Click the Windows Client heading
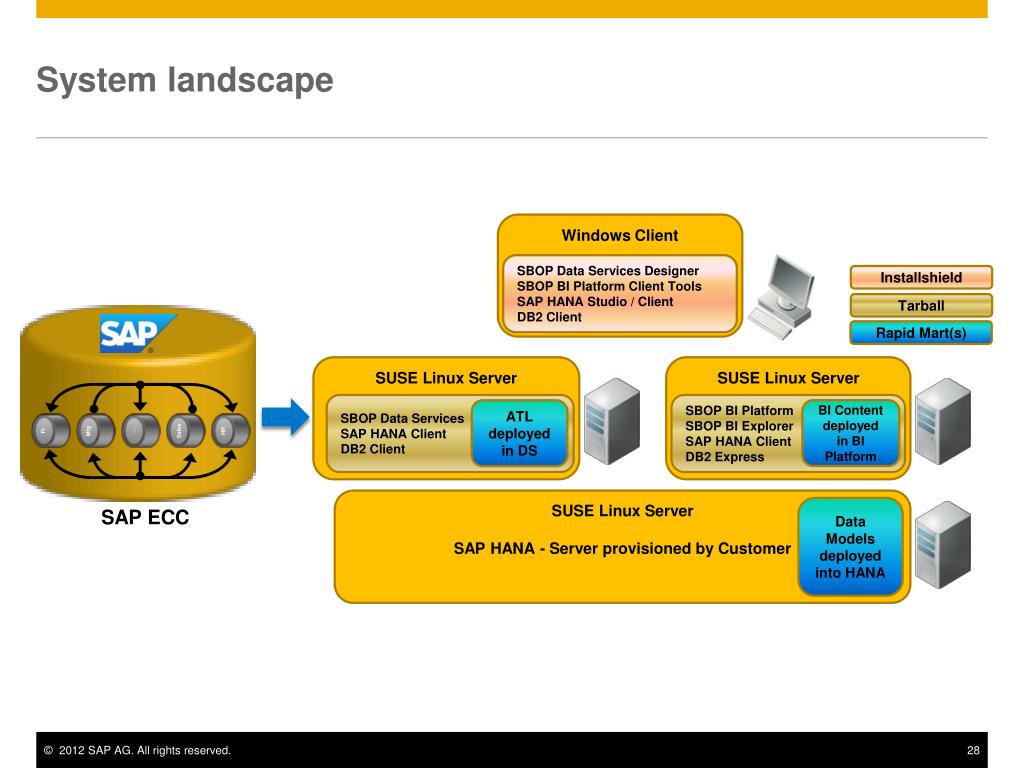The height and width of the screenshot is (768, 1024). click(x=620, y=235)
